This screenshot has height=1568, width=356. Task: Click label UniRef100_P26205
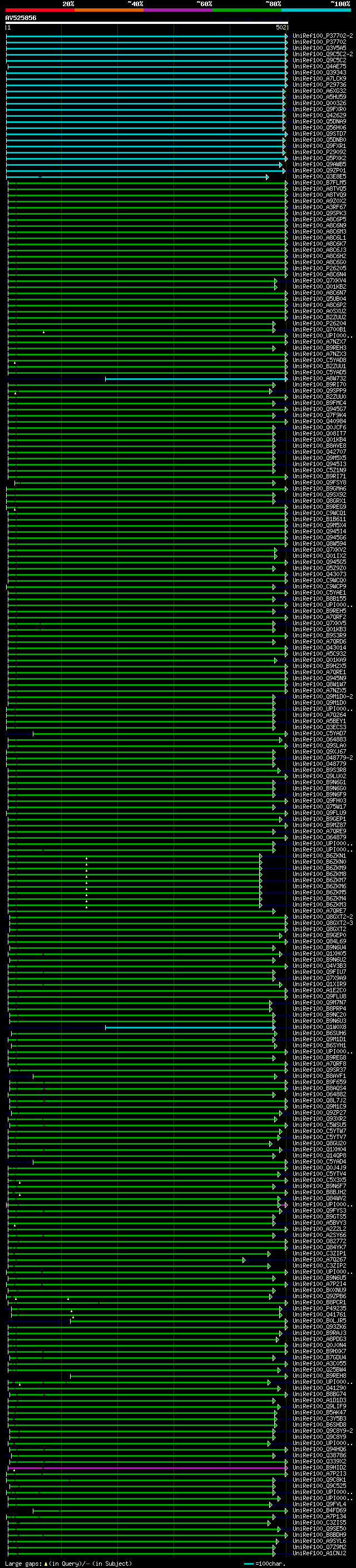(319, 269)
